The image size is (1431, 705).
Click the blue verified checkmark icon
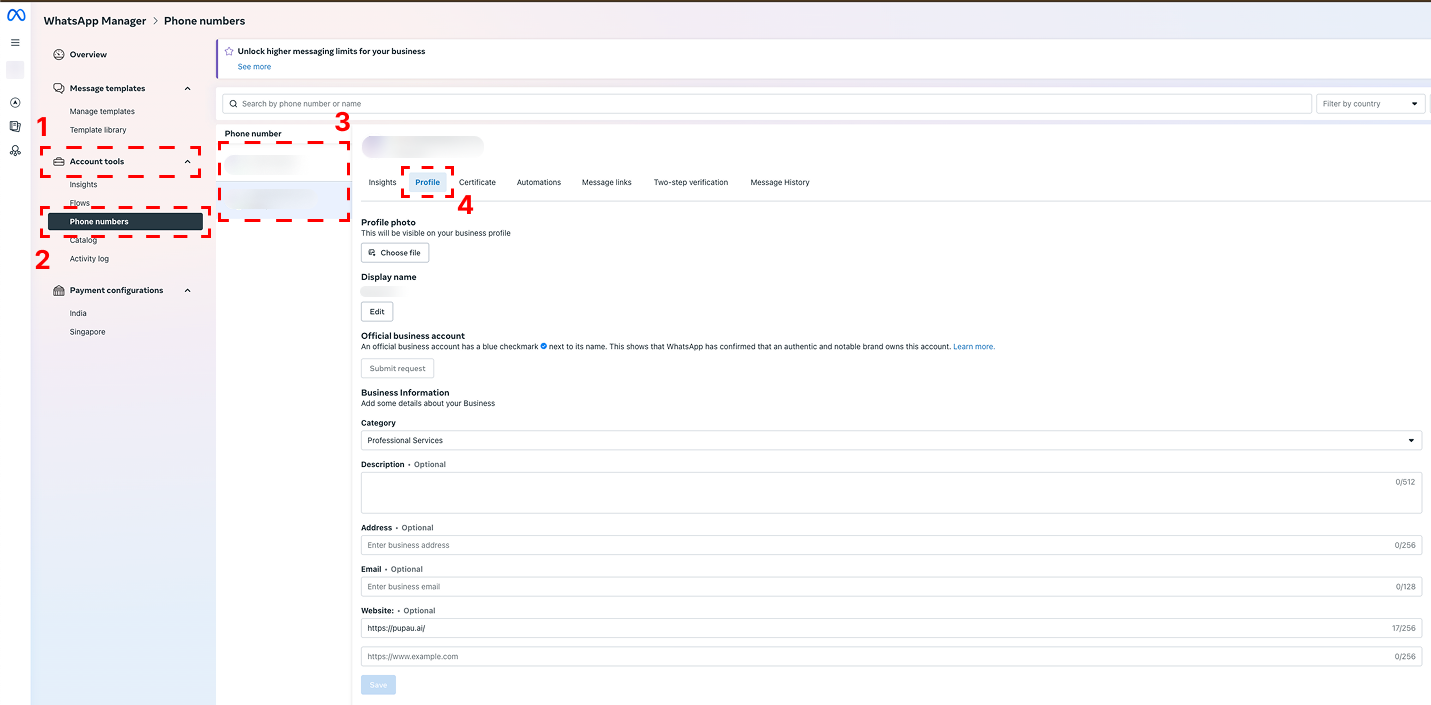tap(543, 347)
